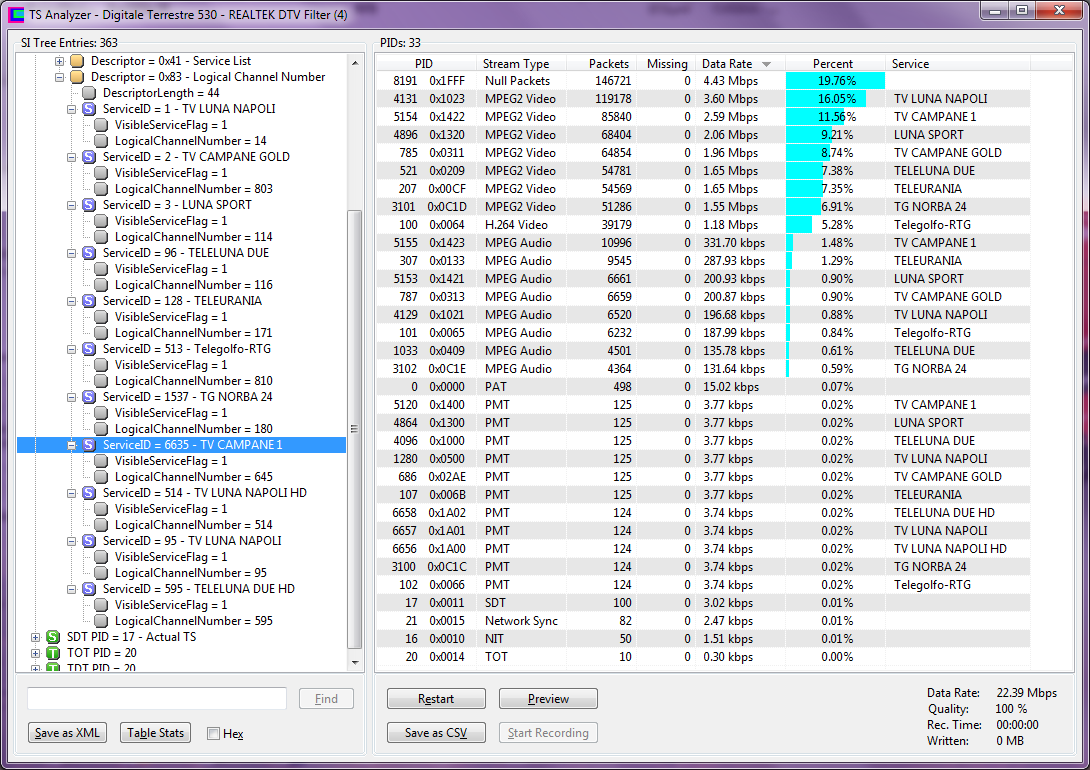
Task: Select the PAT row with PID 0
Action: click(703, 387)
